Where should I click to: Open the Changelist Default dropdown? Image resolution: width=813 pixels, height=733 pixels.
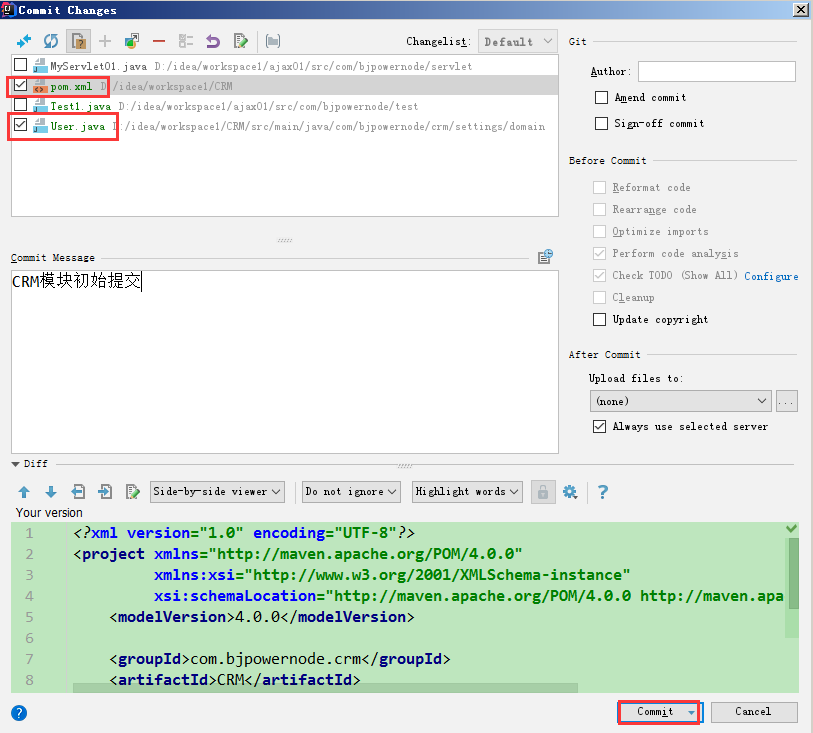pyautogui.click(x=517, y=41)
